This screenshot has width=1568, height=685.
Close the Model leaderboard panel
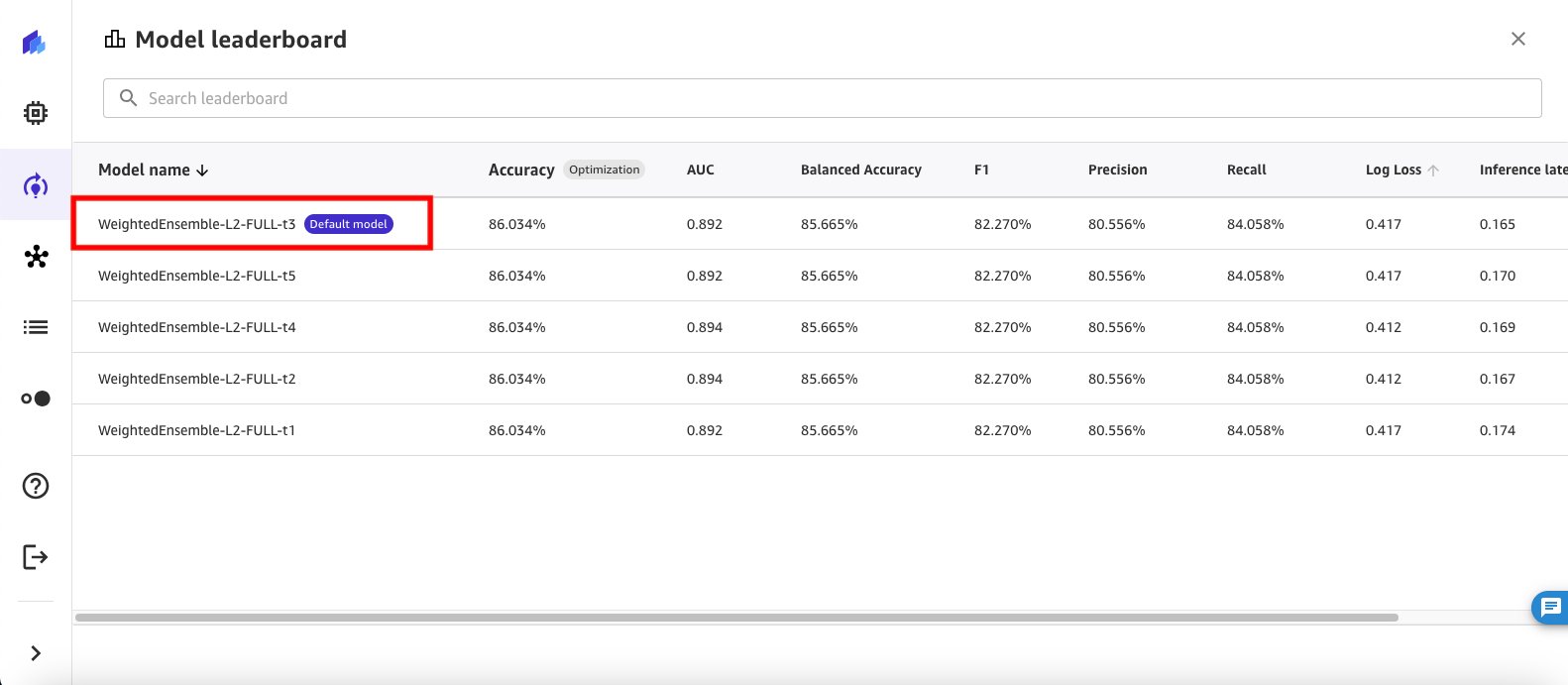pos(1517,39)
